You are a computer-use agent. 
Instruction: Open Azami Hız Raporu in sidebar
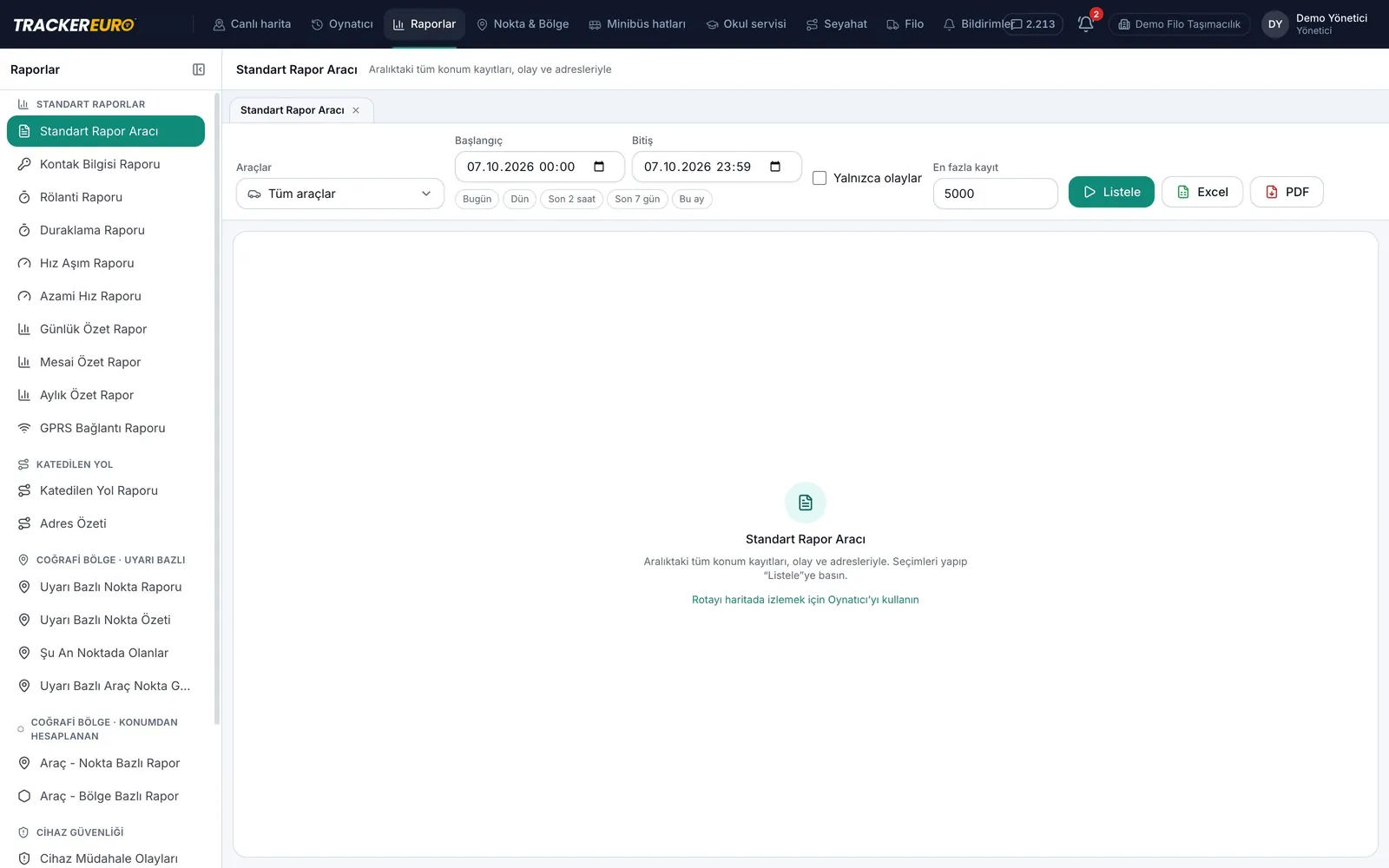coord(106,296)
